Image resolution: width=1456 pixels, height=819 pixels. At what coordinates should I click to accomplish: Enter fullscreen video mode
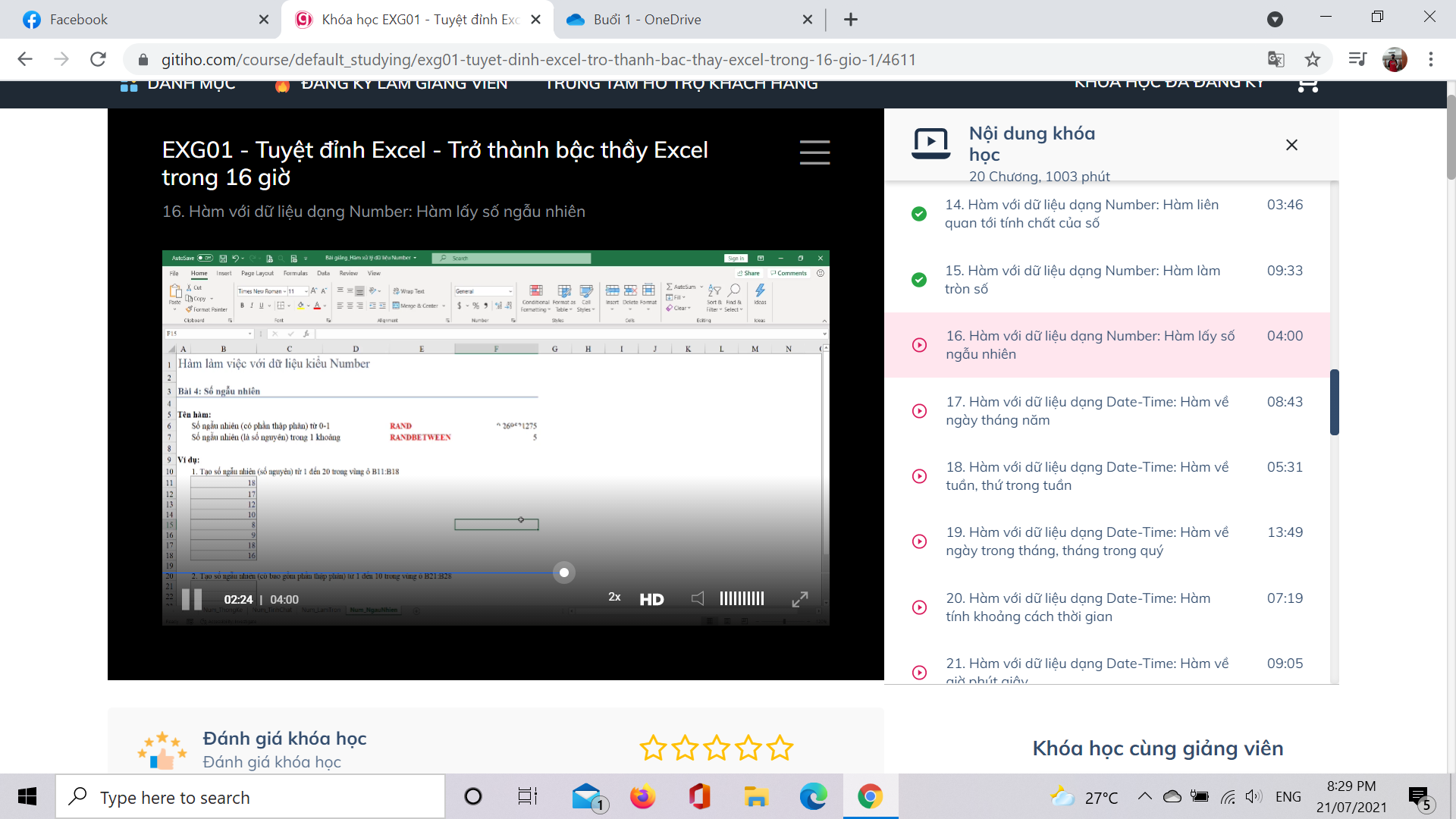800,599
